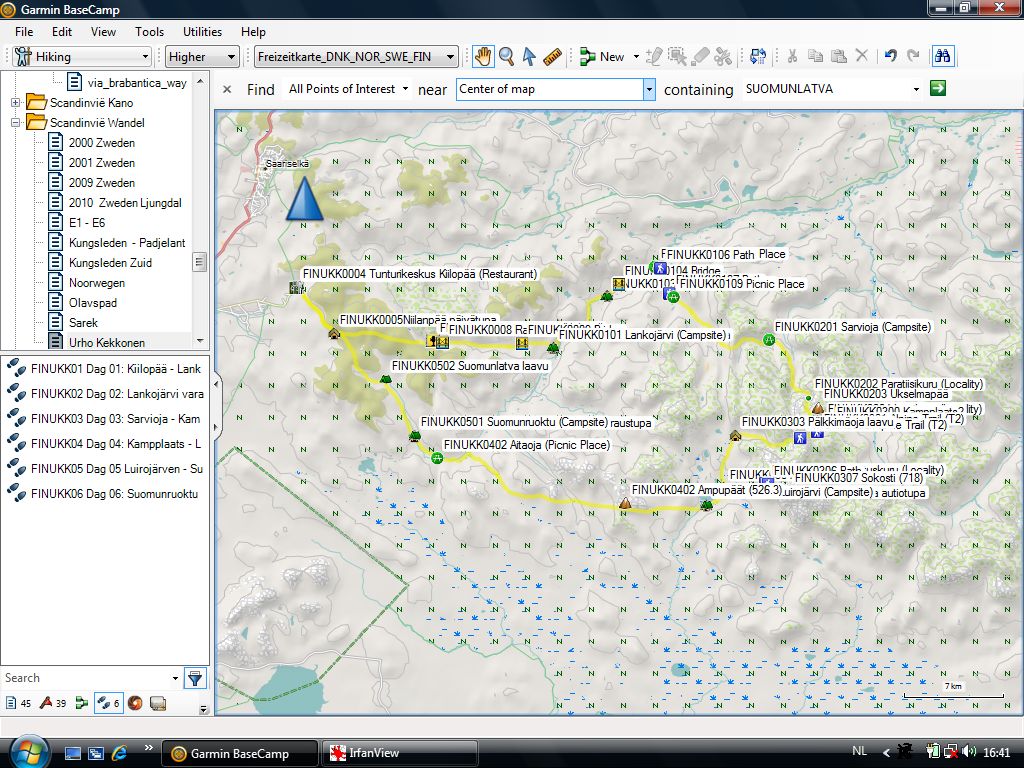This screenshot has height=768, width=1024.
Task: Open the Utilities menu
Action: pos(203,32)
